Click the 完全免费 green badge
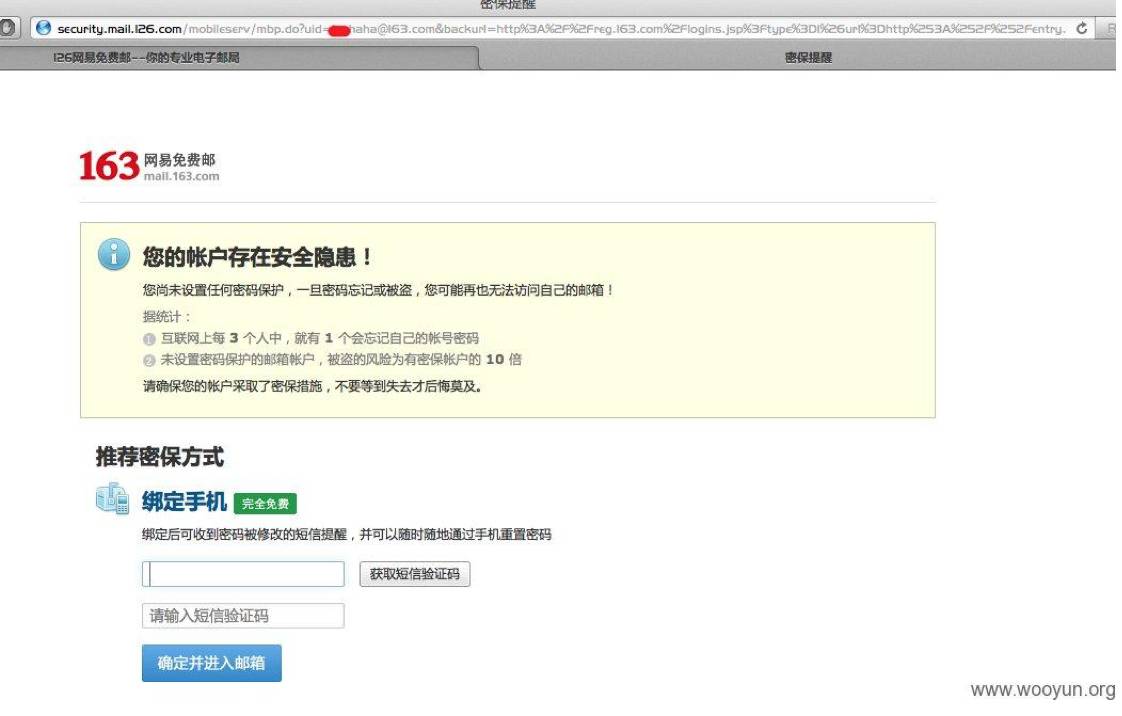The height and width of the screenshot is (716, 1122). tap(265, 504)
